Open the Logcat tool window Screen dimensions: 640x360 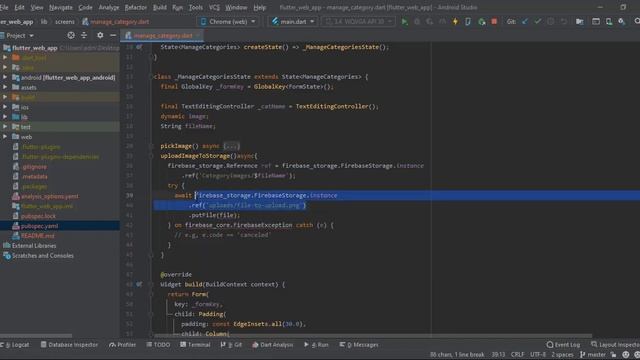(16, 345)
